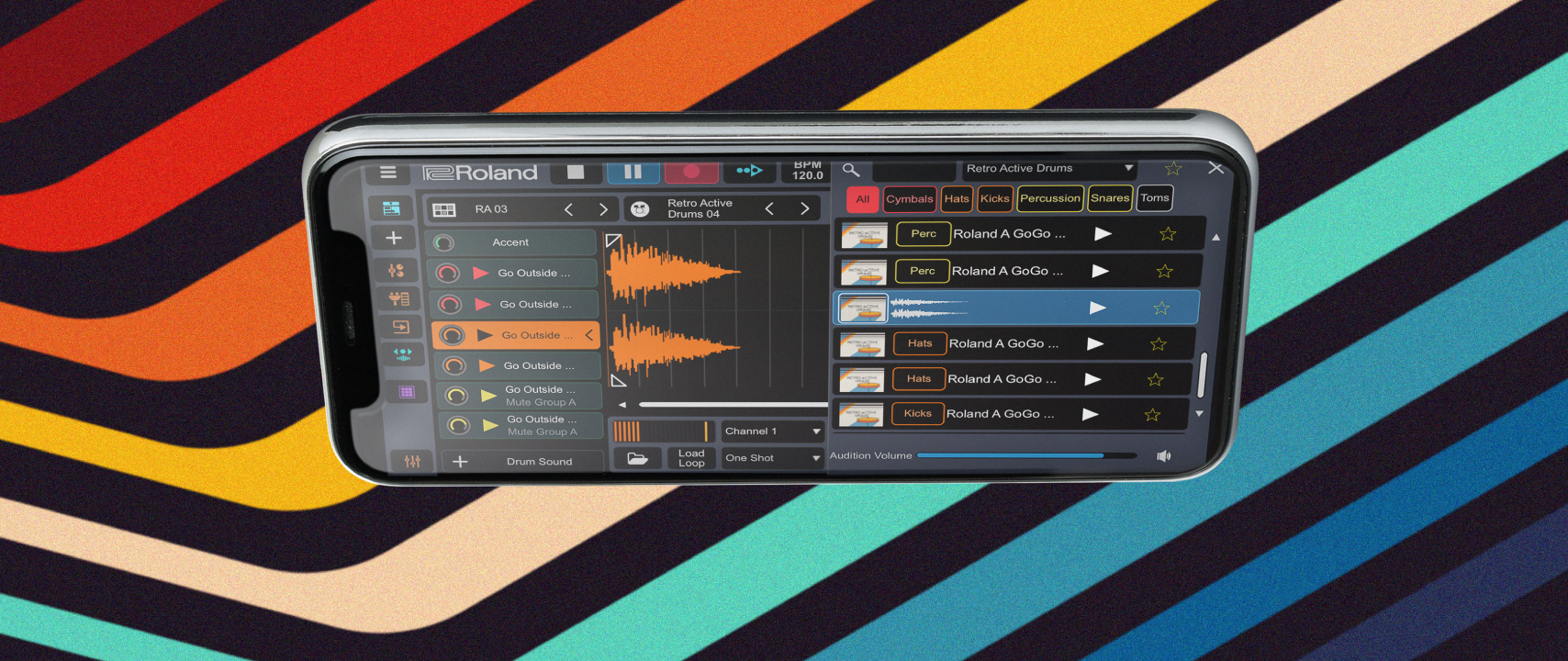1568x661 pixels.
Task: Select the Toms filter tab
Action: [1155, 198]
